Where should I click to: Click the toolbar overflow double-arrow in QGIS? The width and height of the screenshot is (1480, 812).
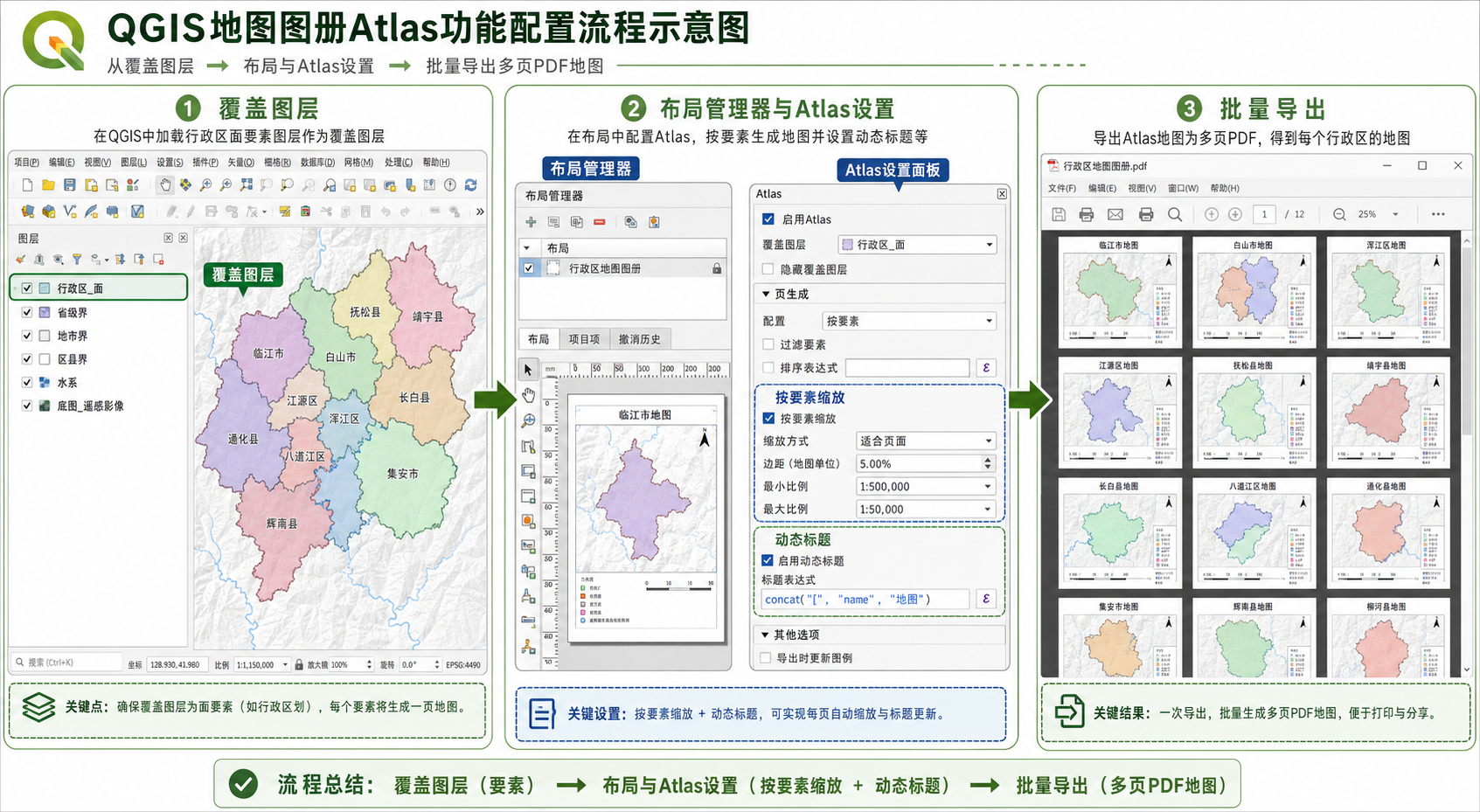480,212
